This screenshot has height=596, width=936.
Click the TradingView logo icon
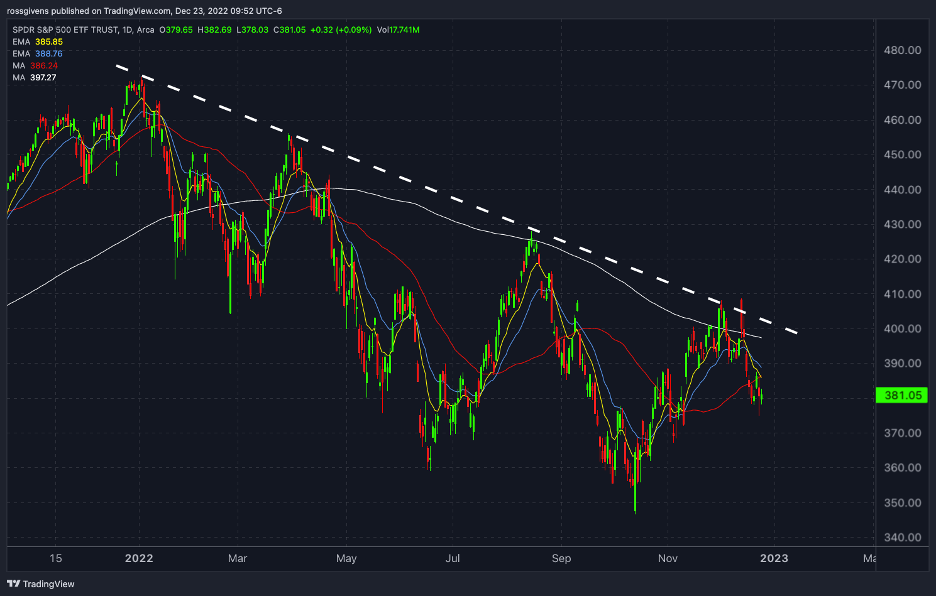13,583
